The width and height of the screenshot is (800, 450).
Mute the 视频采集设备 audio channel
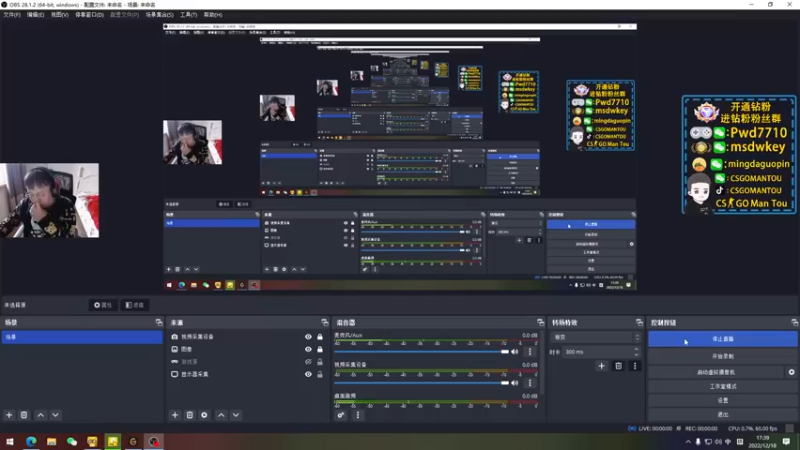tap(515, 383)
